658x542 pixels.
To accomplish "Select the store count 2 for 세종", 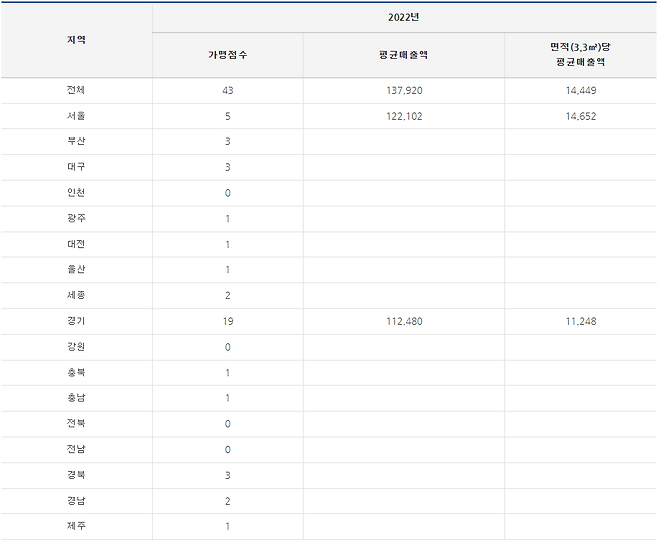I will pos(228,296).
